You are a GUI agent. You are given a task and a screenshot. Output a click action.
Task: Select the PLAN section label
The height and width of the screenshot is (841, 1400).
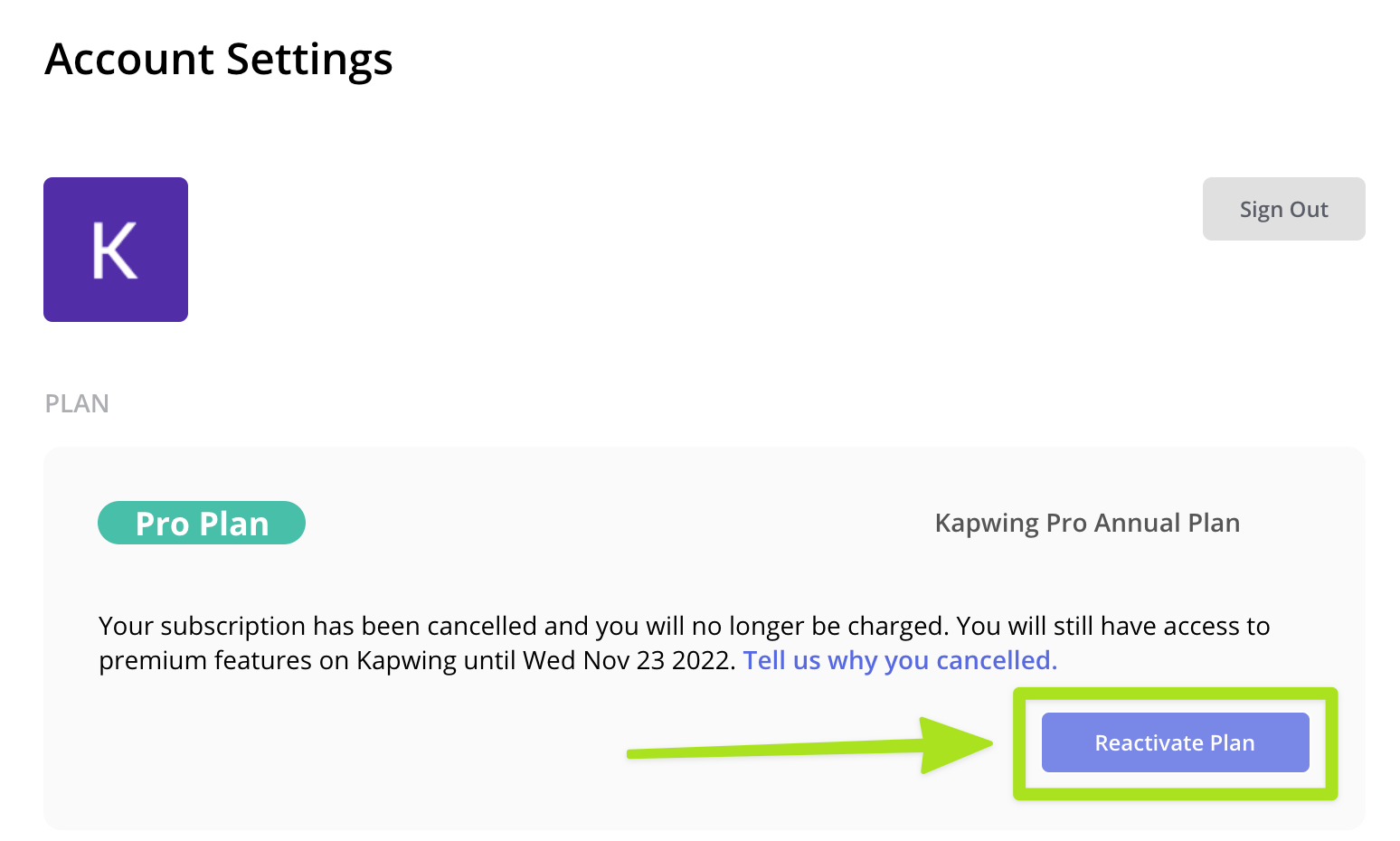[77, 403]
